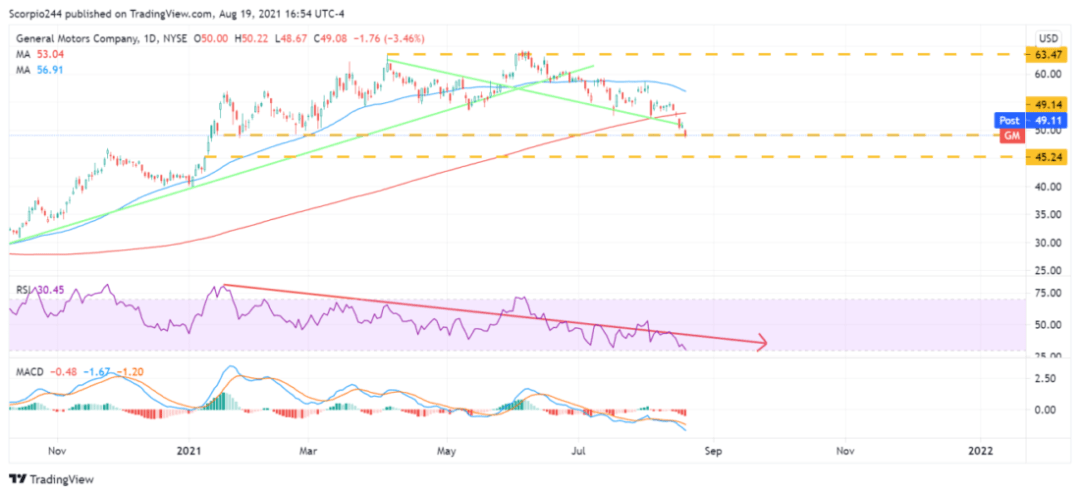Click the Nov marker near chart start
The width and height of the screenshot is (1080, 495).
pos(57,451)
